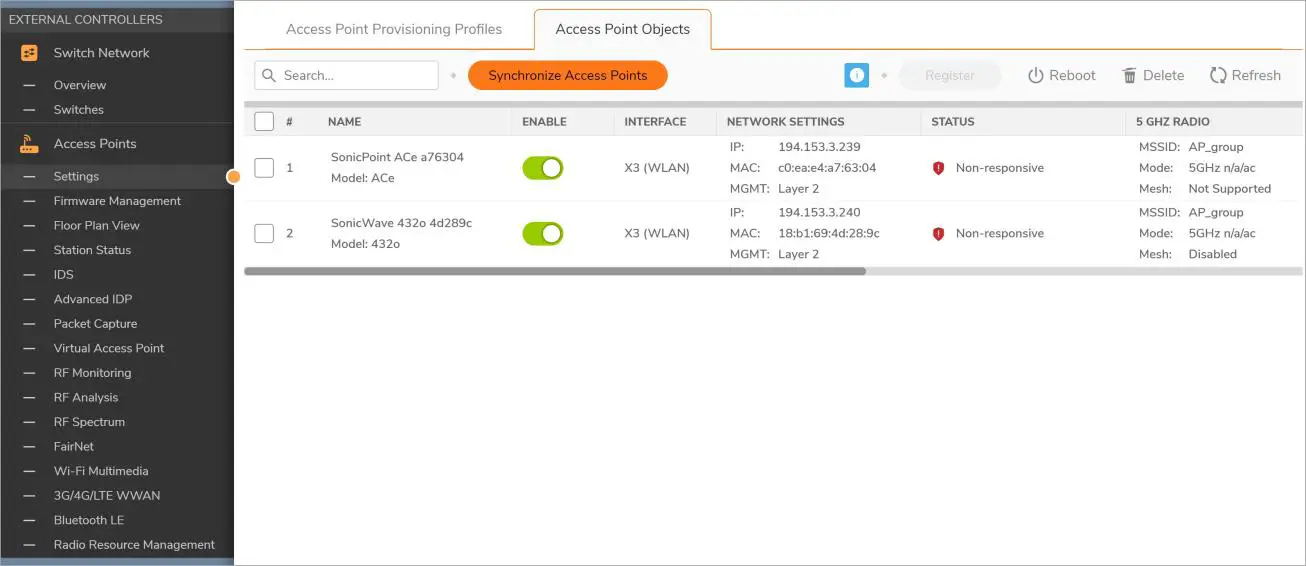Click the Access Points router icon
The width and height of the screenshot is (1306, 566).
click(29, 144)
